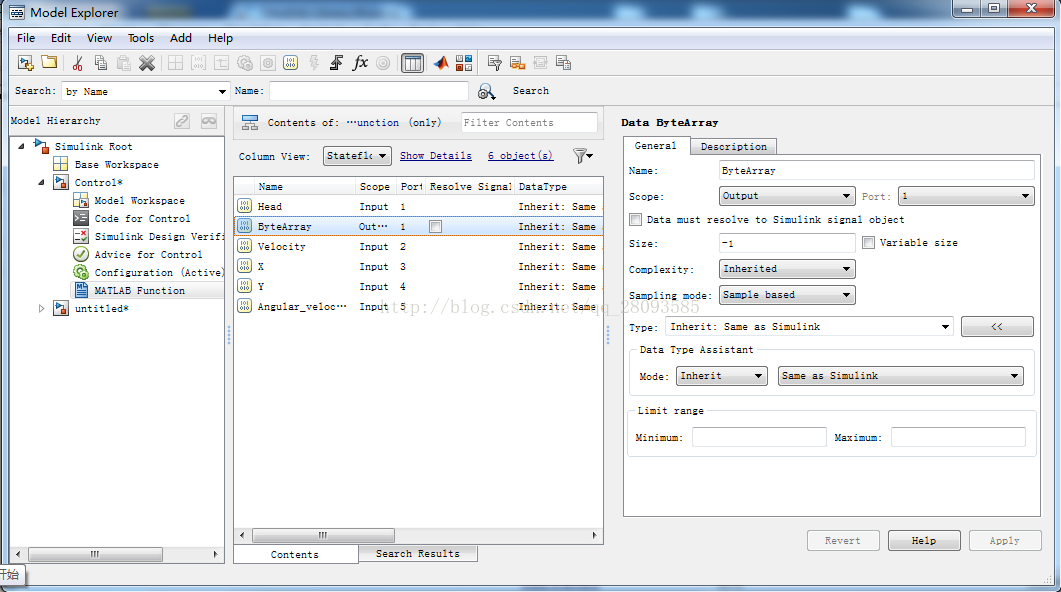Select MATLAB Function in the hierarchy tree
Viewport: 1061px width, 592px height.
(139, 290)
